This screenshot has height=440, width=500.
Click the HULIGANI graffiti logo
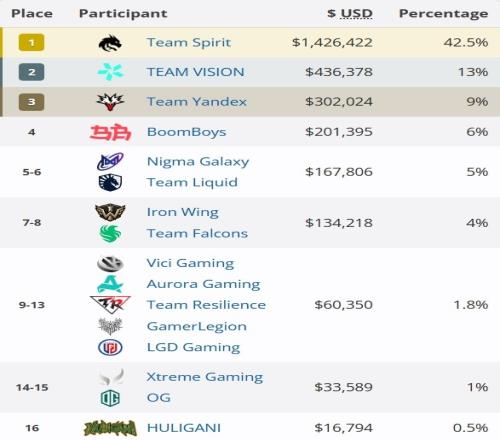click(110, 428)
